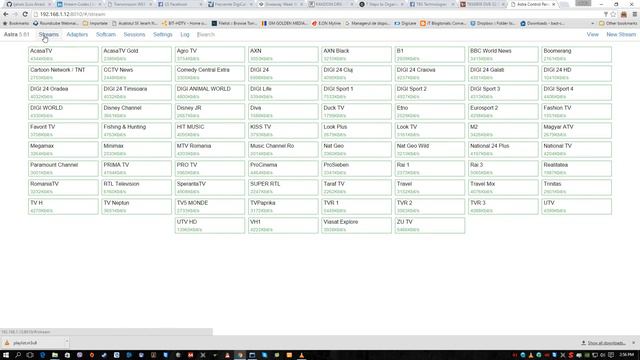The width and height of the screenshot is (640, 360).
Task: Select the DIGI 24 HD stream
Action: 577,73
